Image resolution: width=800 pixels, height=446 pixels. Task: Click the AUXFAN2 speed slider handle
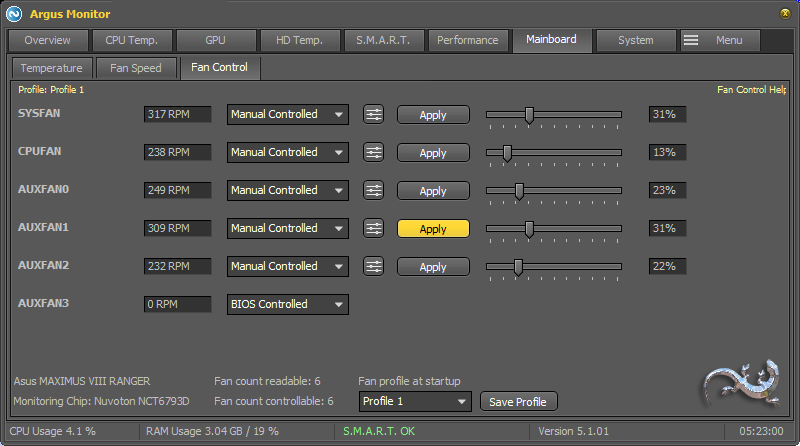[518, 267]
